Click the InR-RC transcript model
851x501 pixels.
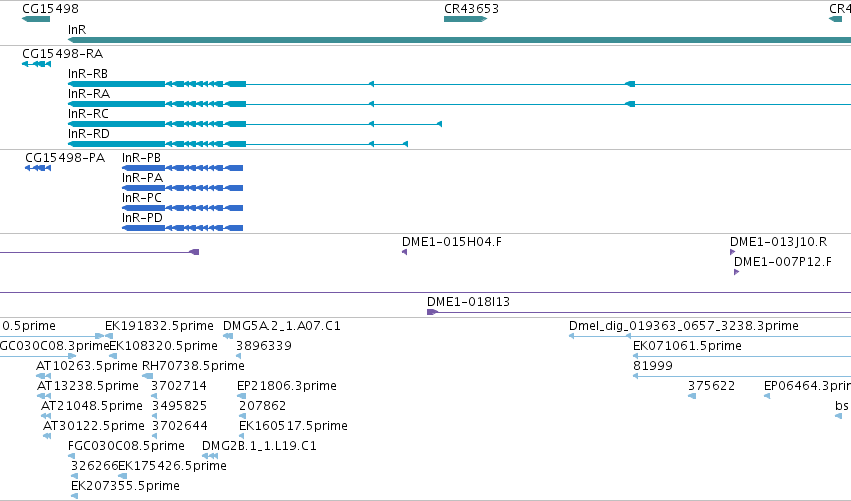255,124
